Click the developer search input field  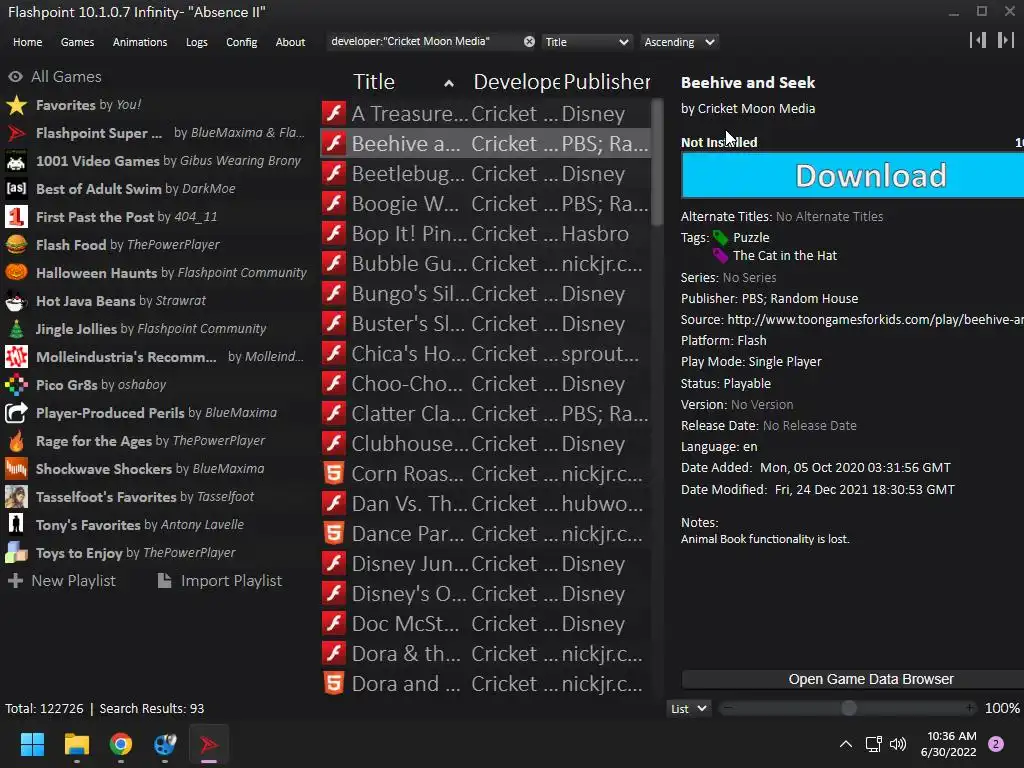coord(423,42)
